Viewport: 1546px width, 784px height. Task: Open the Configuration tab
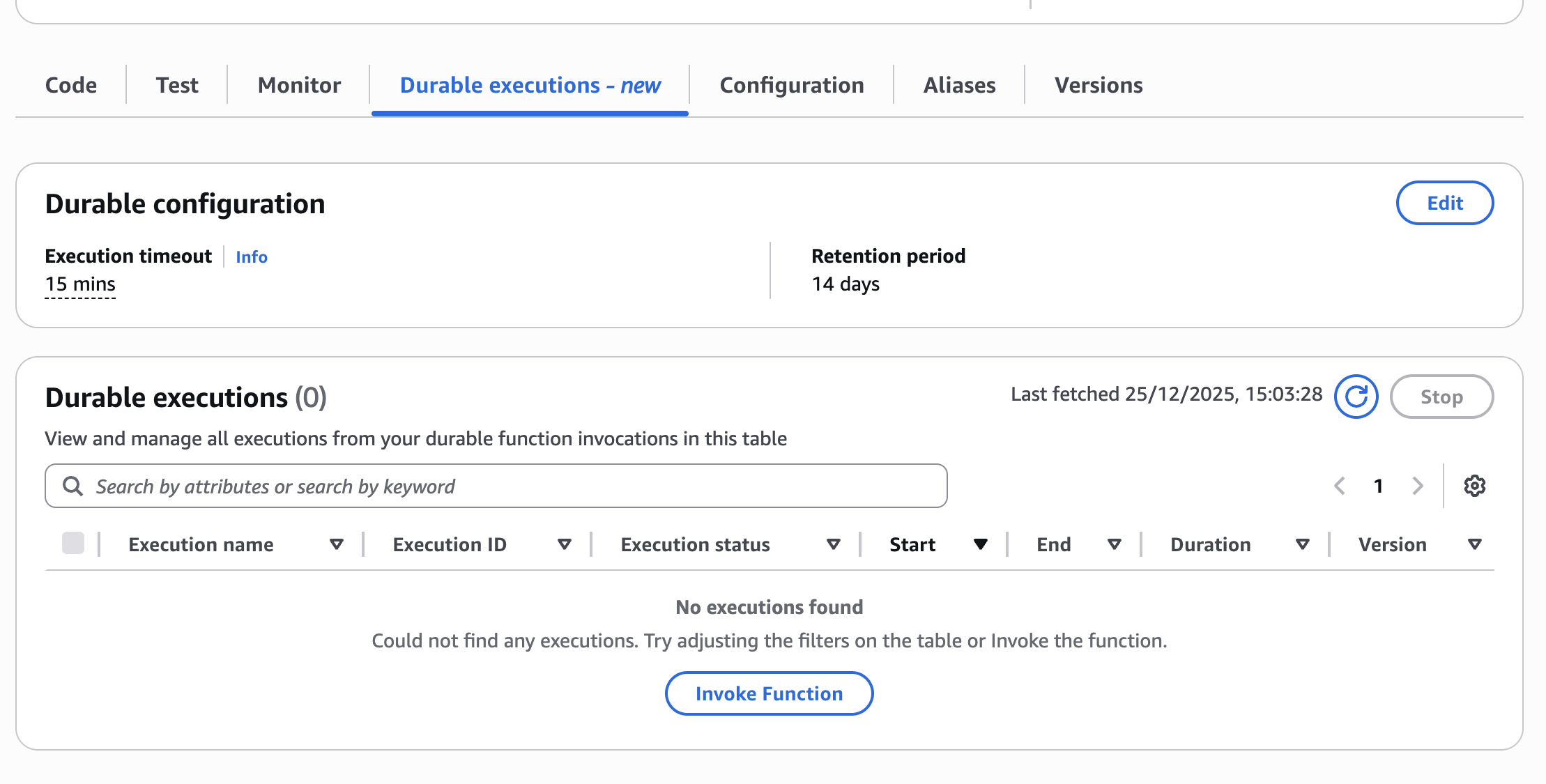(x=791, y=84)
